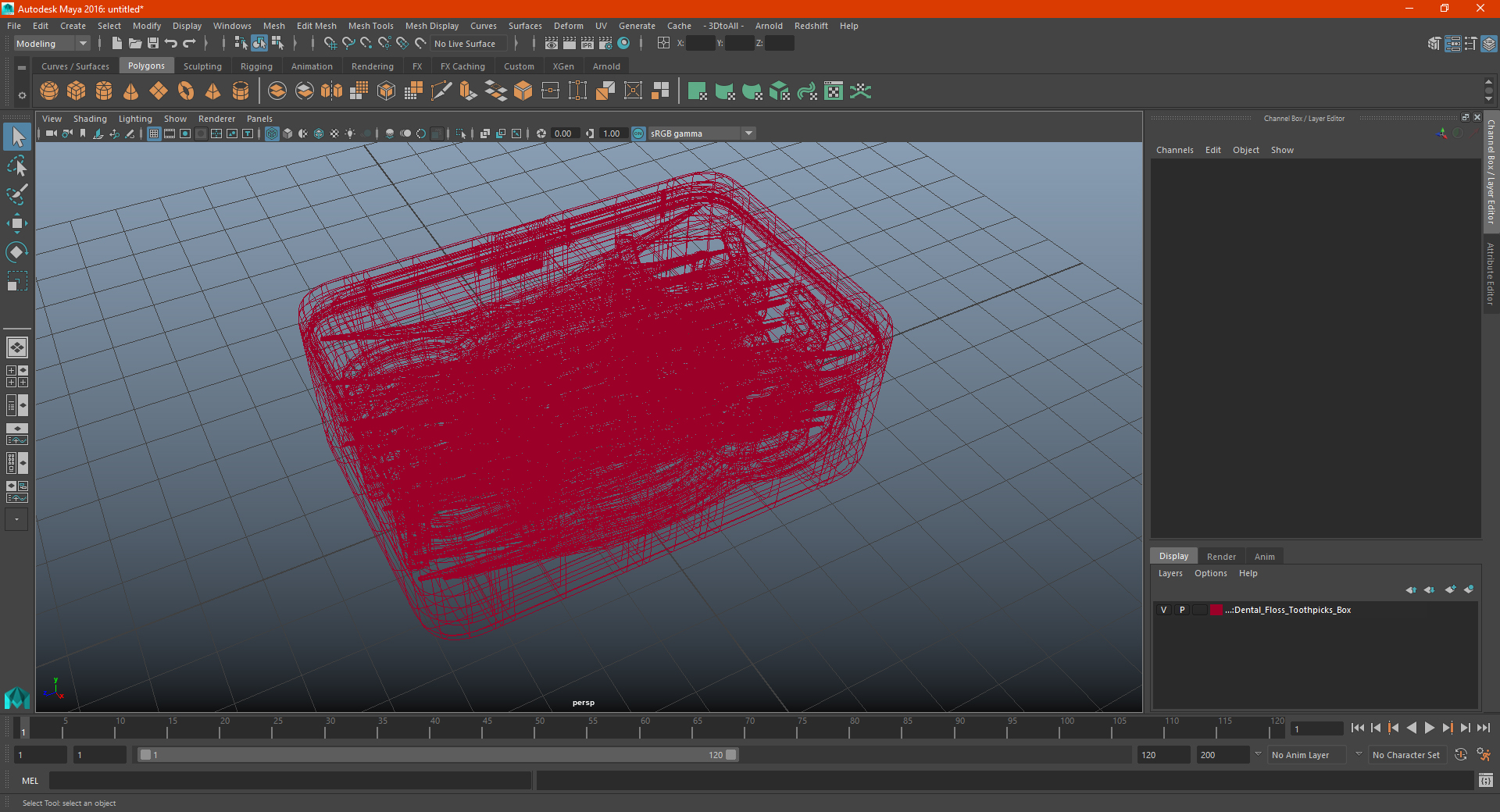
Task: Create a polygon torus from the shelf
Action: click(x=186, y=91)
